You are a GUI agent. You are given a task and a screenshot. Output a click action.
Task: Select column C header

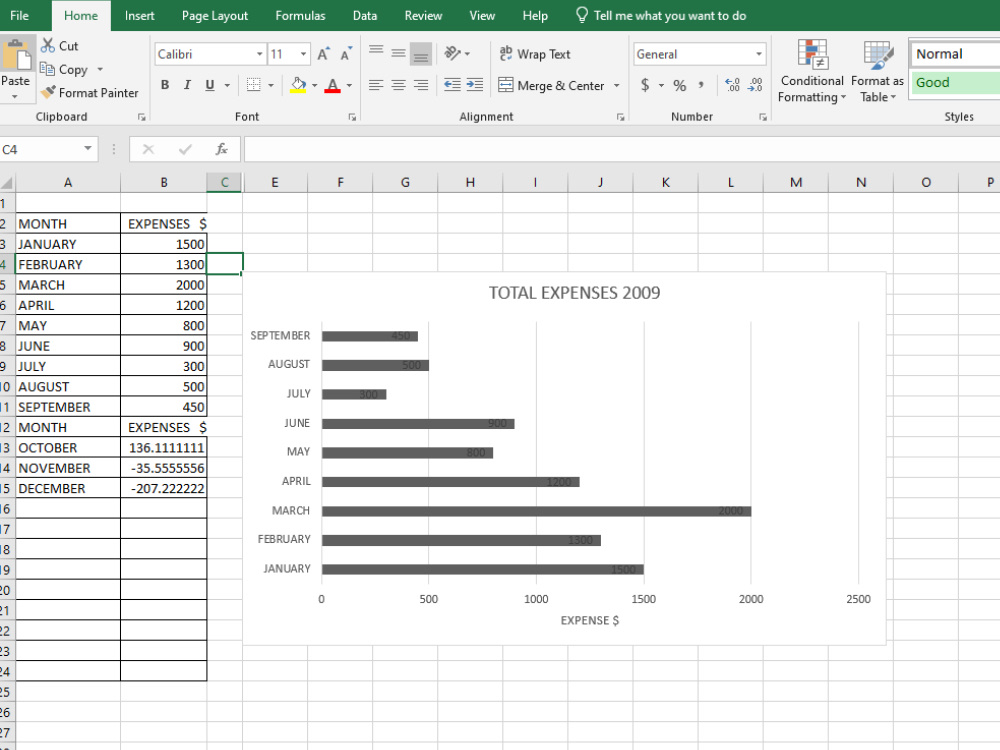click(x=224, y=182)
